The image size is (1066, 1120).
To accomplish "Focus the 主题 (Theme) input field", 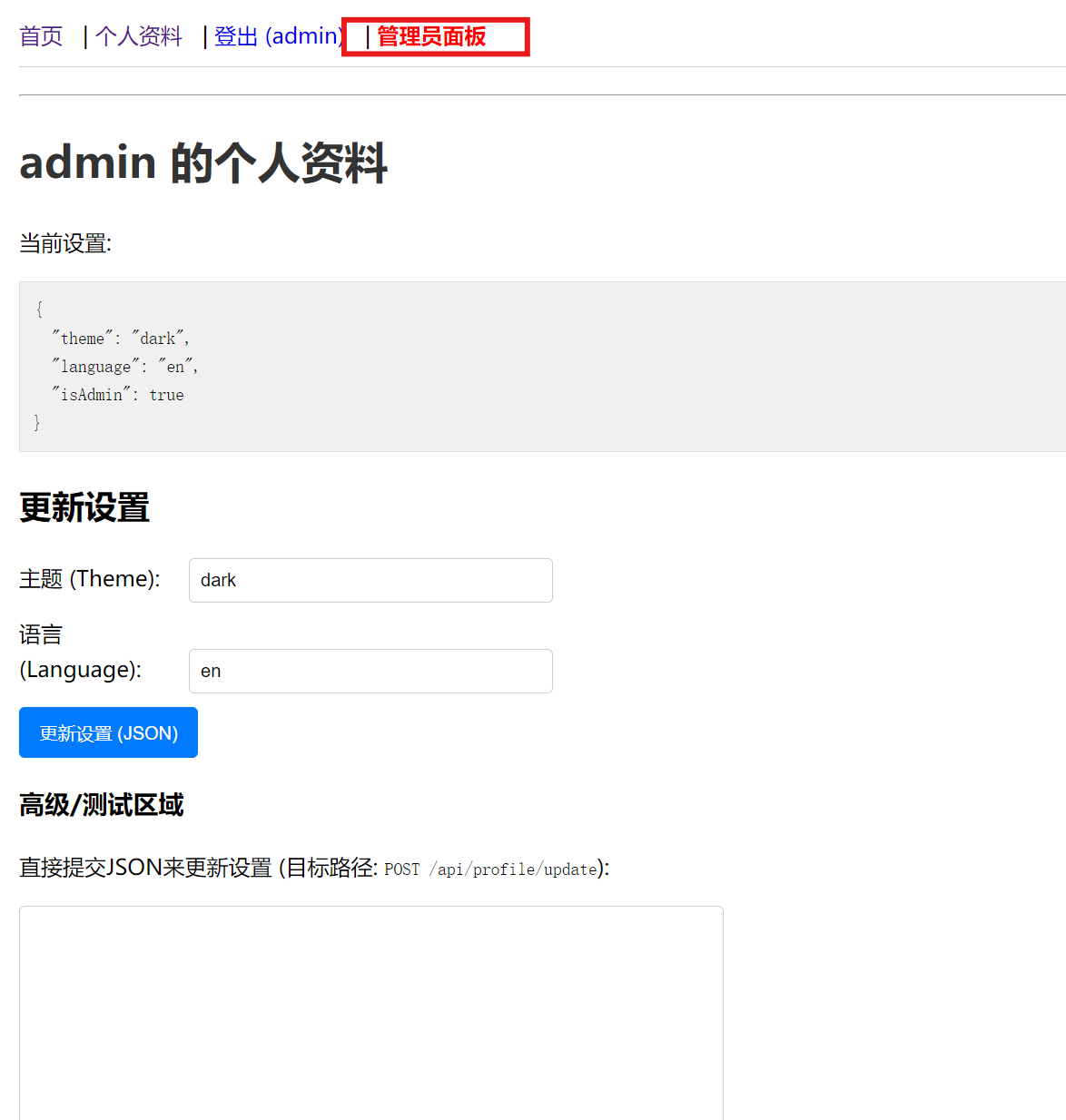I will pyautogui.click(x=370, y=580).
